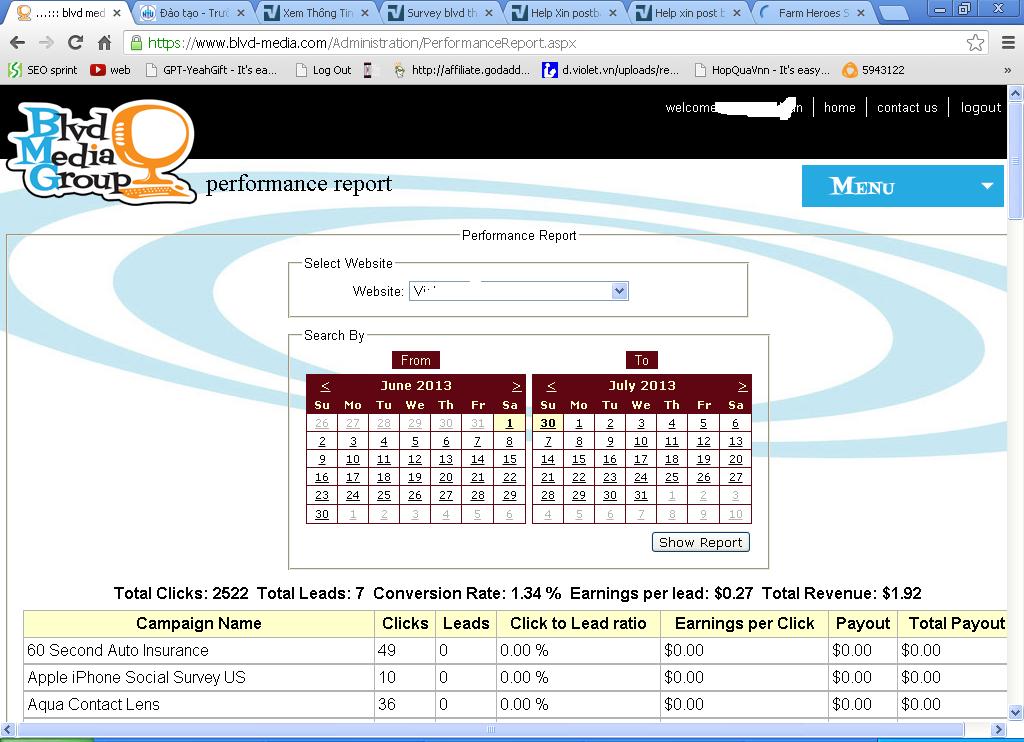
Task: Open the Log Out bookmark
Action: [x=323, y=70]
